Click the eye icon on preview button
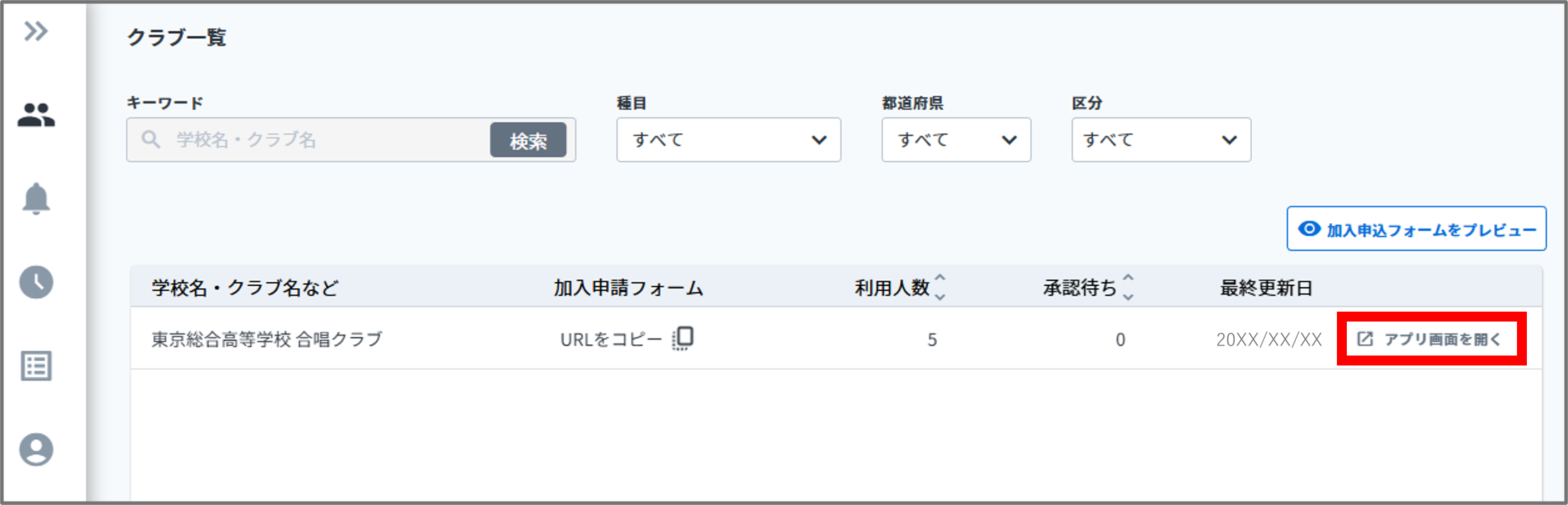Image resolution: width=1568 pixels, height=505 pixels. (x=1309, y=229)
